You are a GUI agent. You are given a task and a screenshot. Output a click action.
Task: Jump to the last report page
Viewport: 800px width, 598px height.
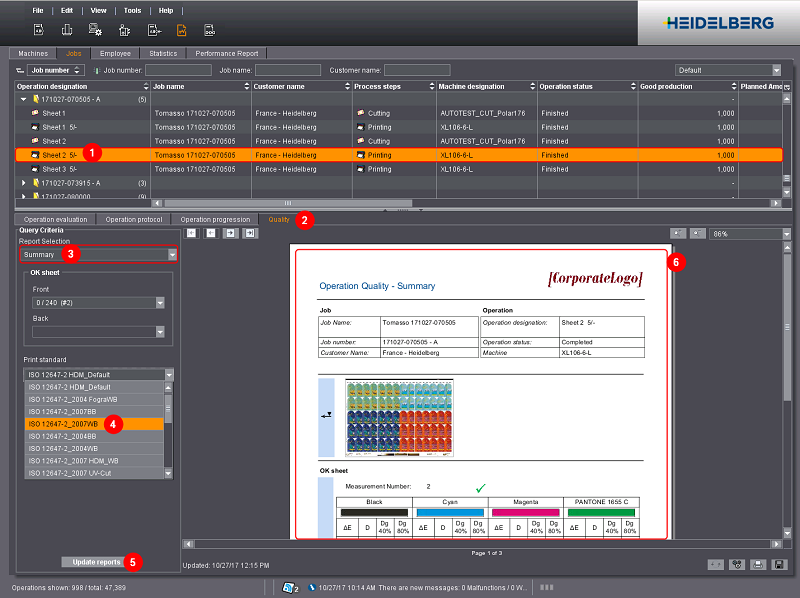pyautogui.click(x=250, y=233)
